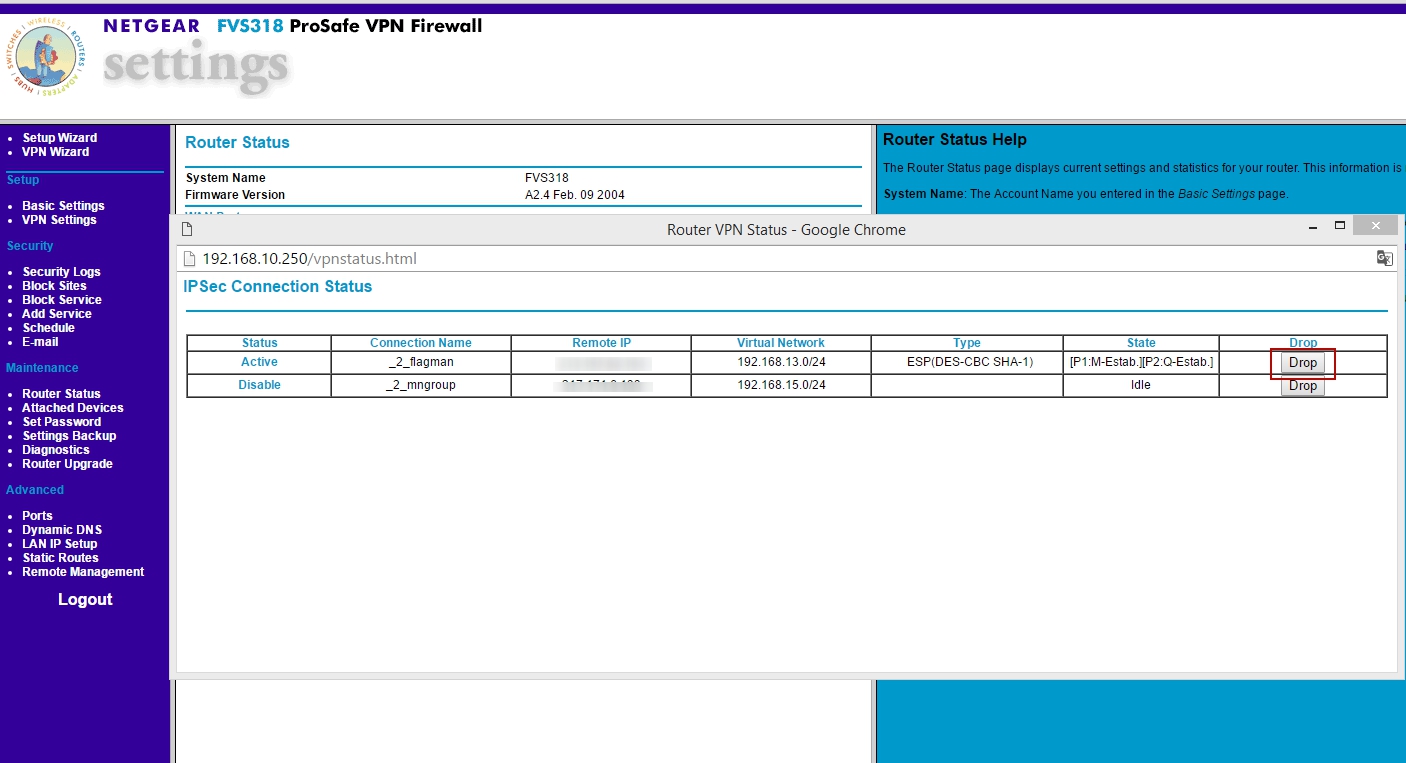Select Router Status in Maintenance
This screenshot has height=763, width=1406.
pyautogui.click(x=62, y=394)
